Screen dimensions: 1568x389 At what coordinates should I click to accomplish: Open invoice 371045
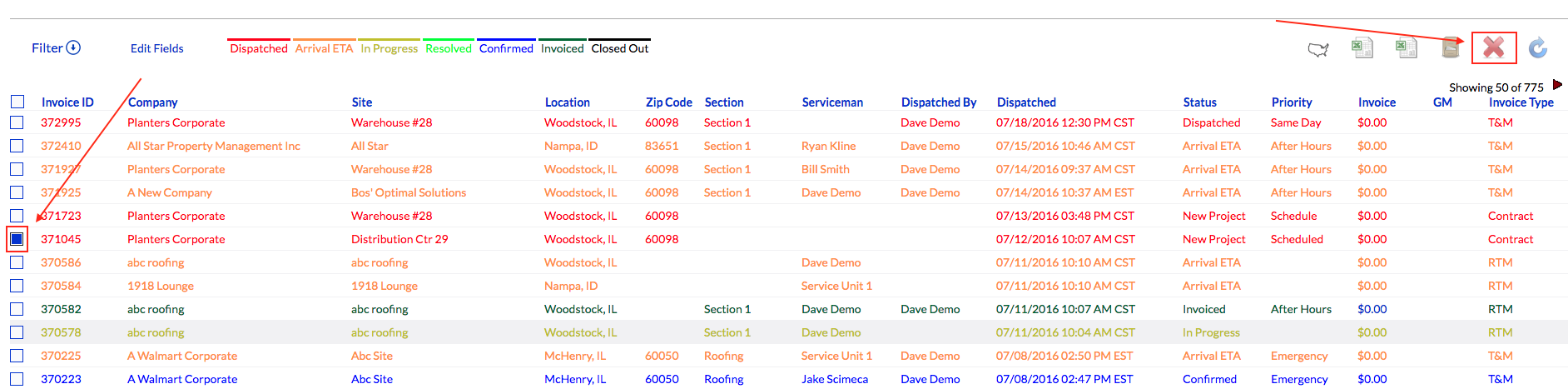click(x=61, y=239)
